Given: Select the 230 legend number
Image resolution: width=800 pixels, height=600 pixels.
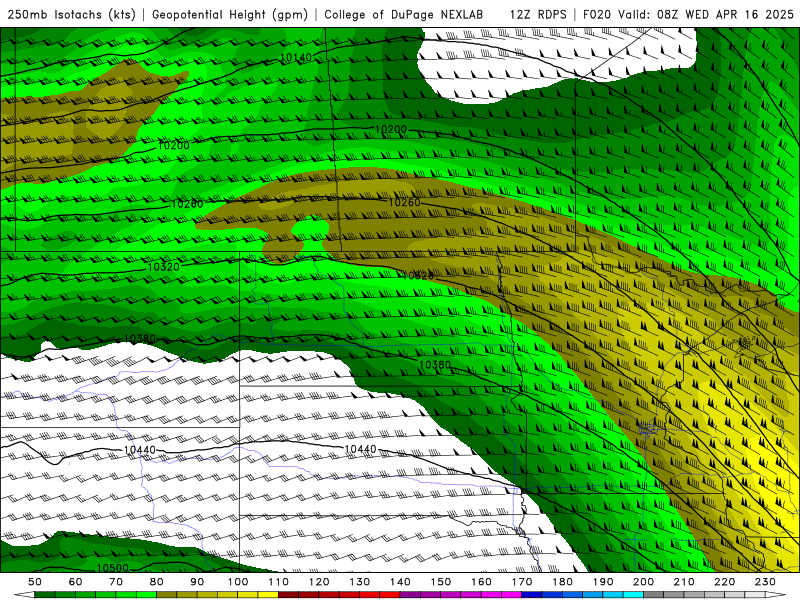Looking at the screenshot, I should 765,582.
